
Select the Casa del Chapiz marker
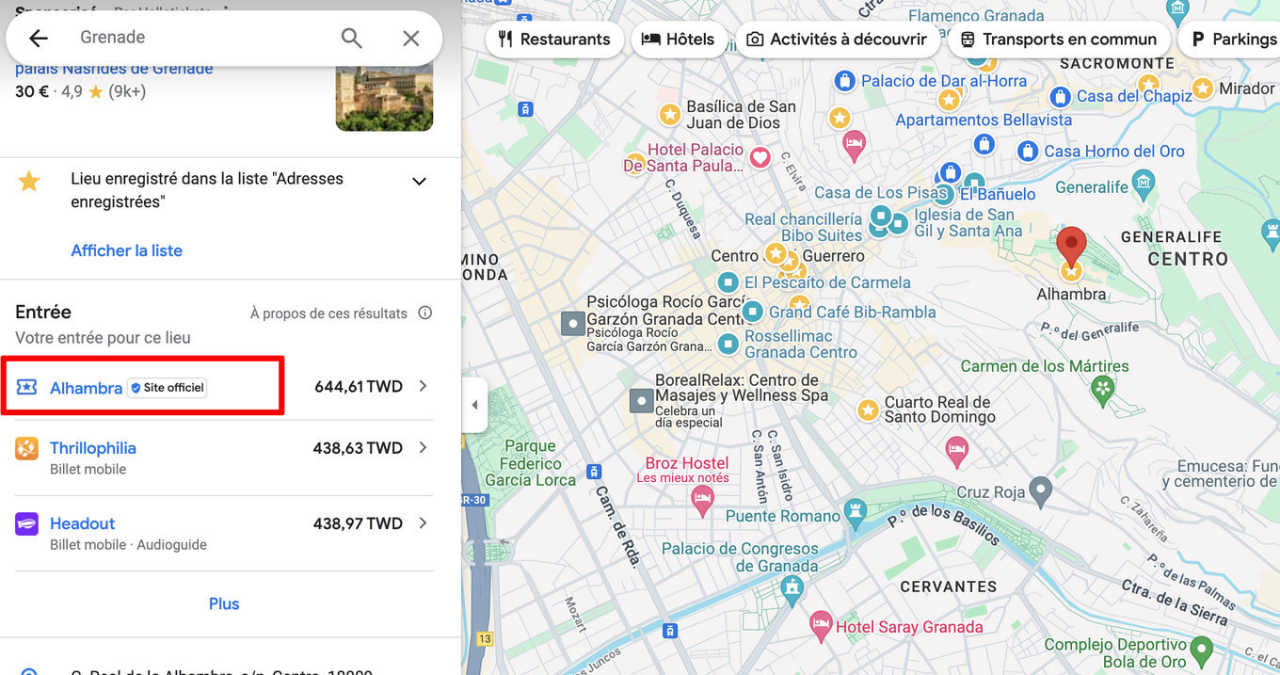1060,97
